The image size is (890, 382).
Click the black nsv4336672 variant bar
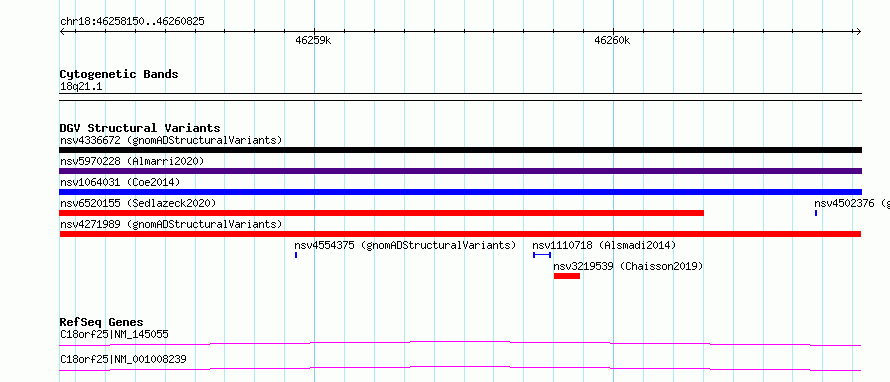(460, 150)
